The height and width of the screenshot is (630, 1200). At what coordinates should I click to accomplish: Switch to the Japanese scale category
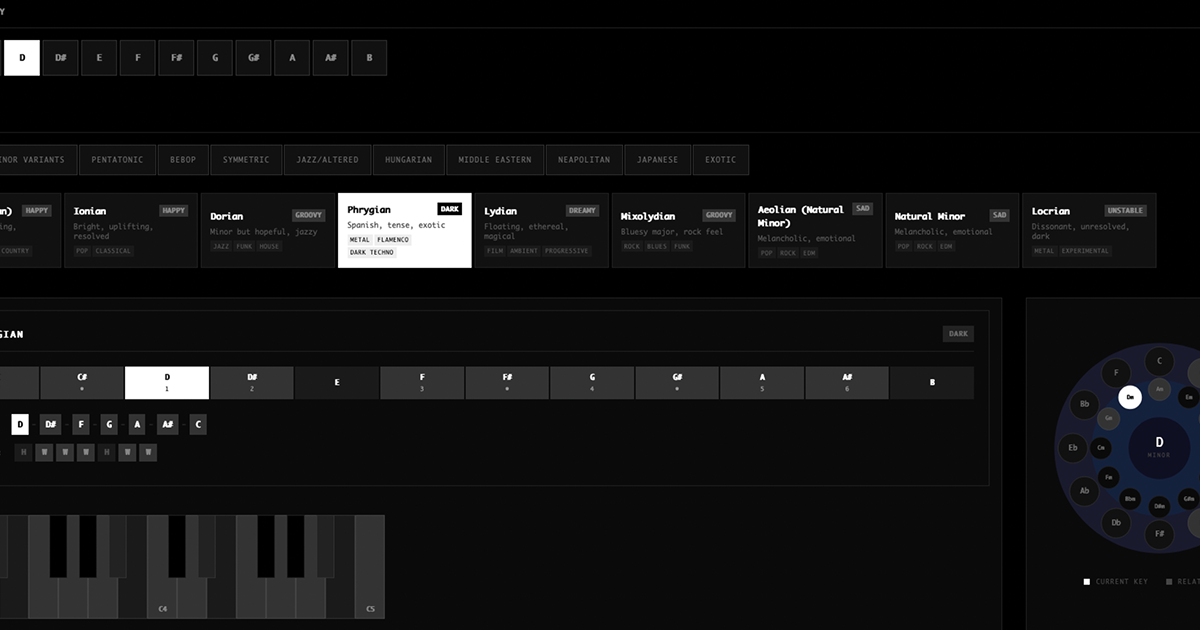(x=657, y=160)
